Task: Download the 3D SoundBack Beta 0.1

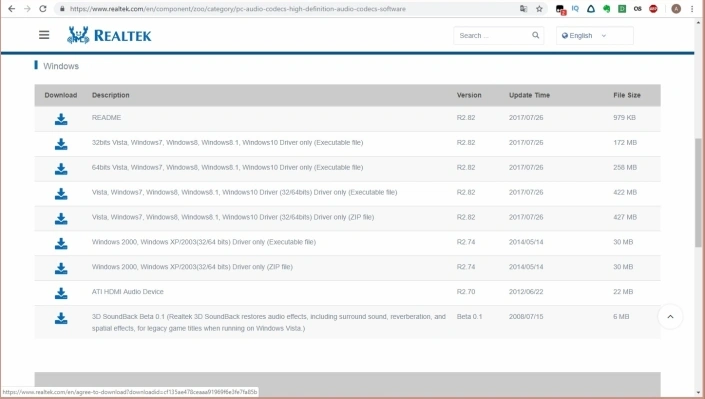Action: point(61,318)
